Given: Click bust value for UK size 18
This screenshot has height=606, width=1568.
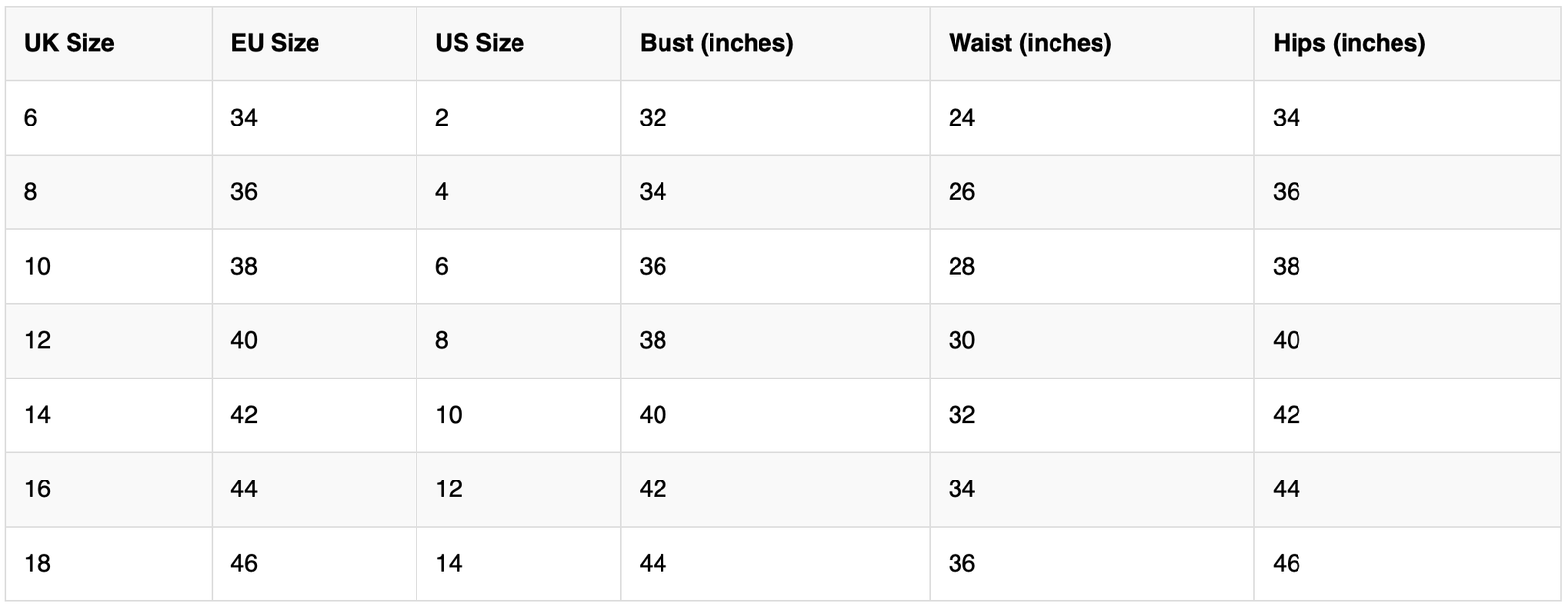Looking at the screenshot, I should (653, 563).
